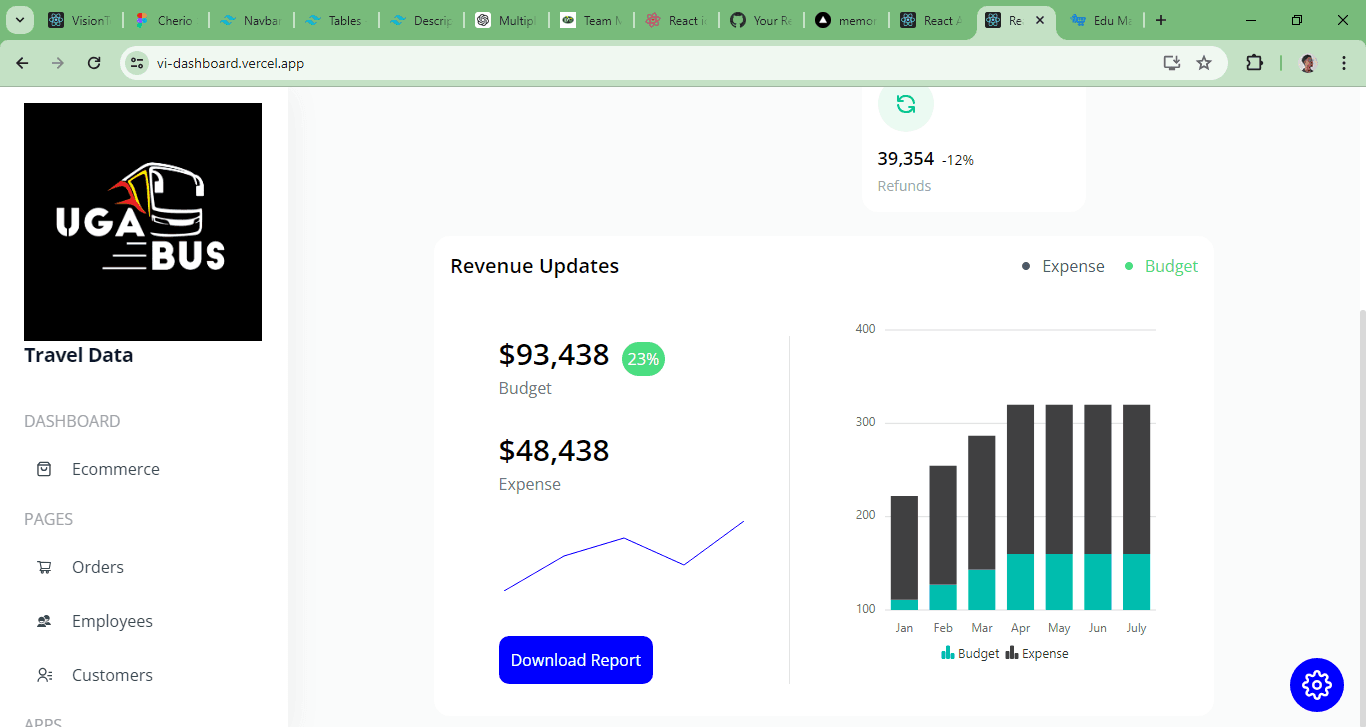Switch to the Tables browser tab
Viewport: 1366px width, 727px height.
[x=335, y=20]
